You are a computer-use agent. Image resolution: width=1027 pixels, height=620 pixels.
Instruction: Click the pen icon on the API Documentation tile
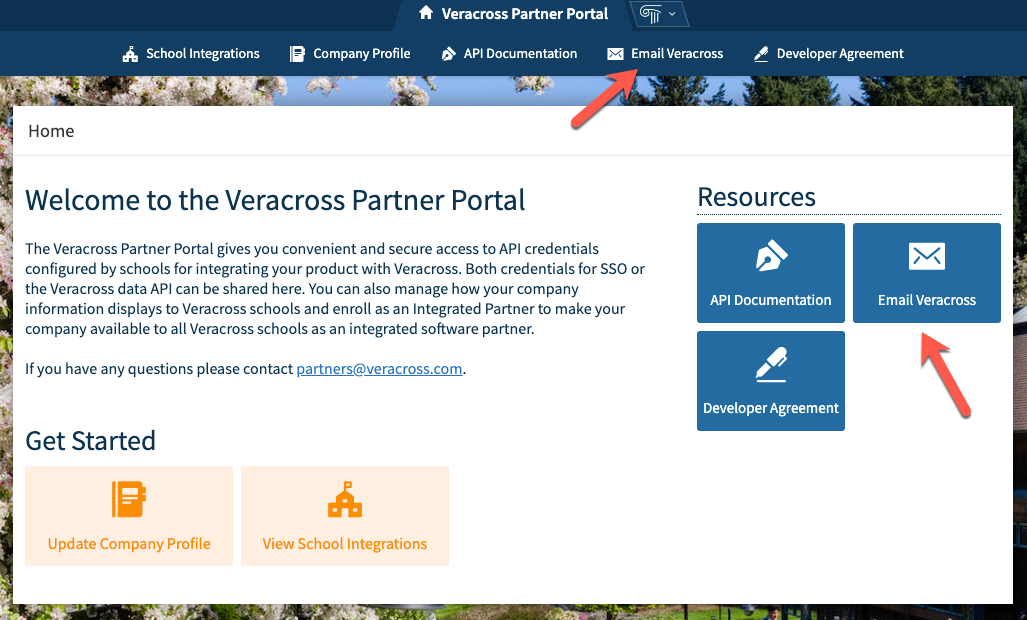(770, 257)
